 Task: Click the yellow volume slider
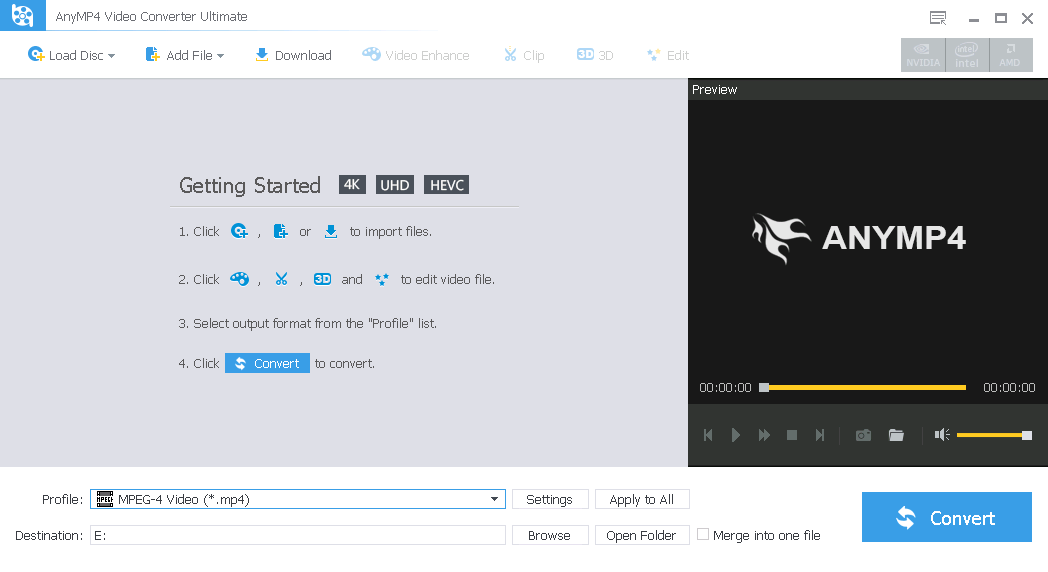click(x=994, y=435)
